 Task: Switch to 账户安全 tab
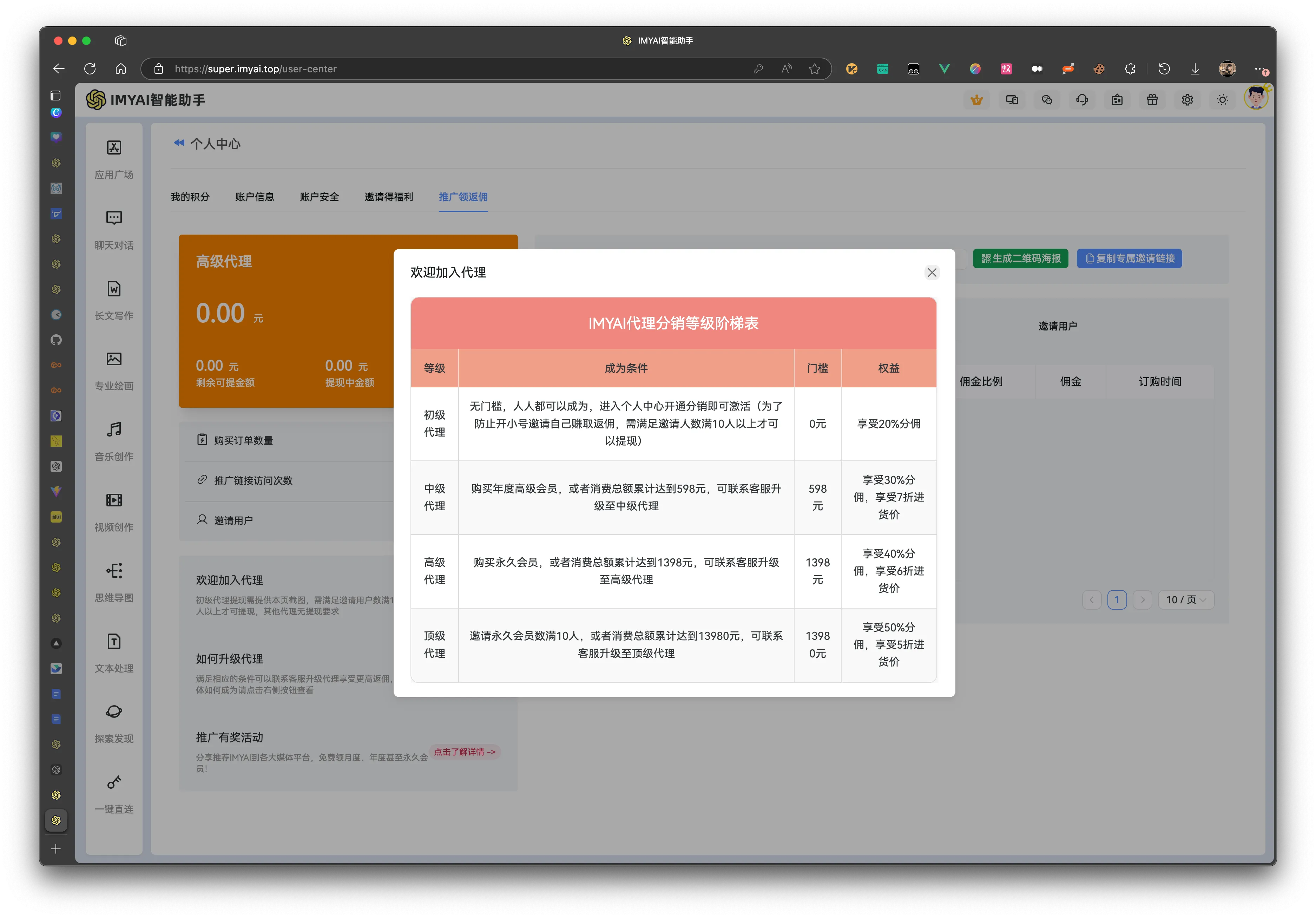coord(319,197)
